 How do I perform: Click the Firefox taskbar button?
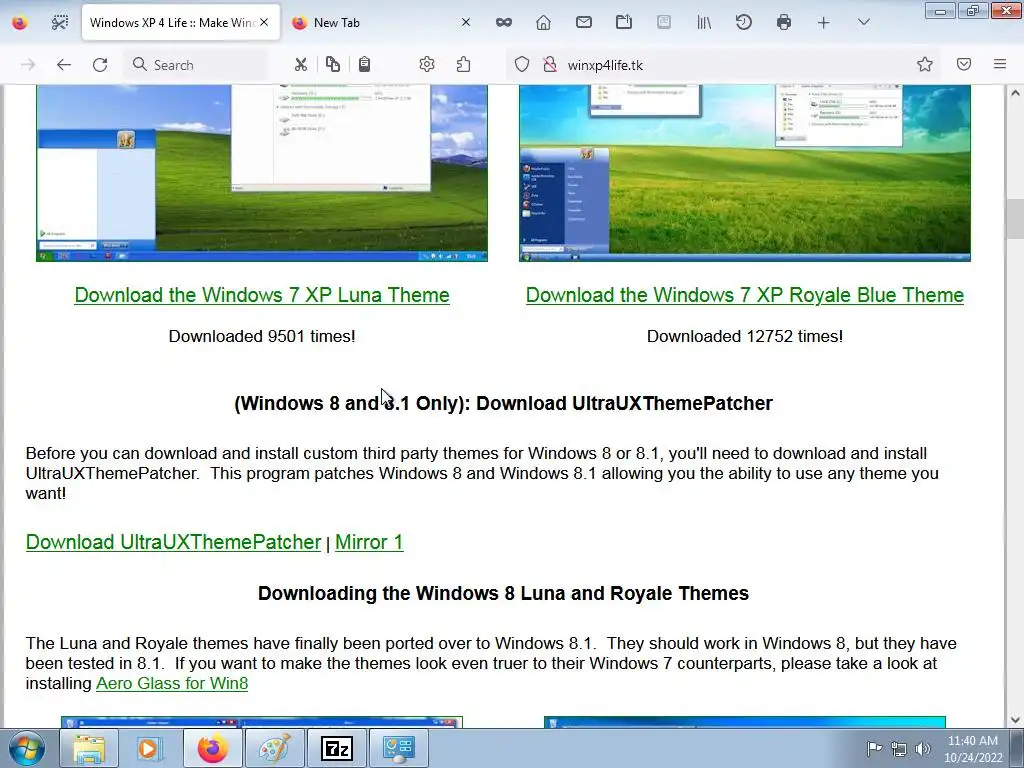[212, 748]
